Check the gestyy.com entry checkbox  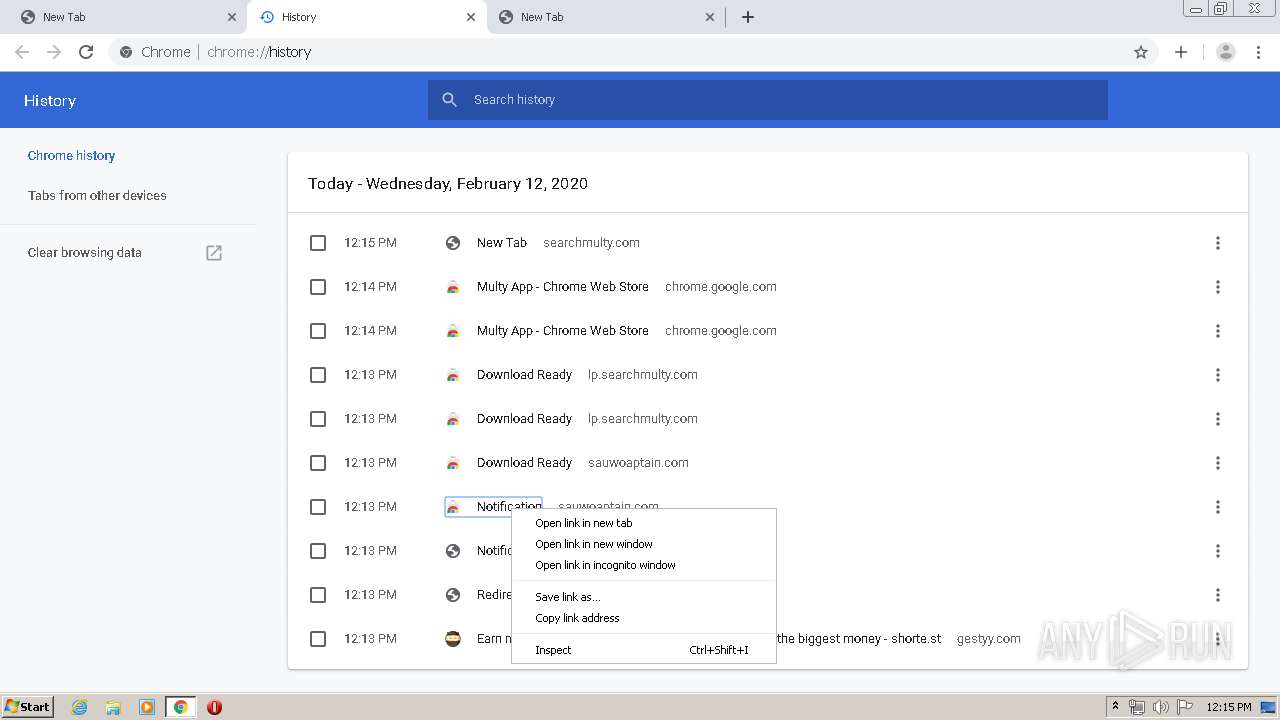(x=318, y=639)
